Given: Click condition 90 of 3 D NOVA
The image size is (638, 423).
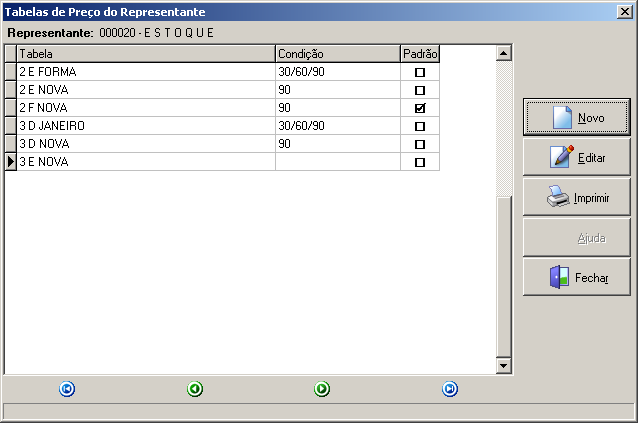Looking at the screenshot, I should (338, 144).
